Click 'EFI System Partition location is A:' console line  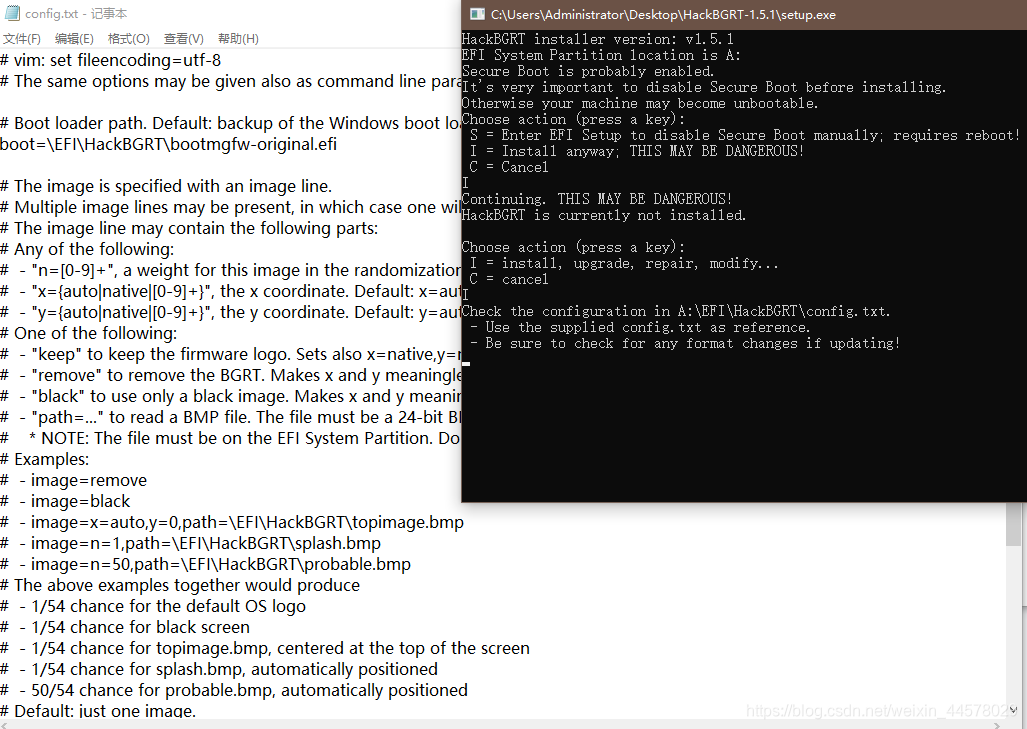[x=601, y=55]
